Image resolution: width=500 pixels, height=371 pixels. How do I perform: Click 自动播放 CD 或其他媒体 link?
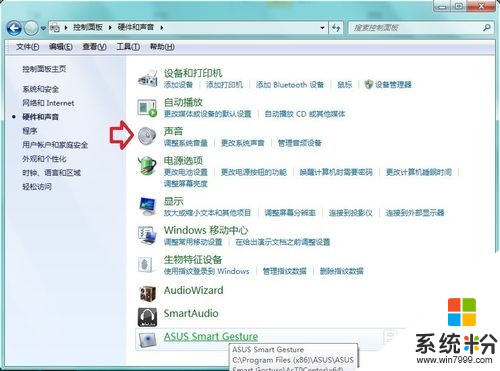[305, 114]
